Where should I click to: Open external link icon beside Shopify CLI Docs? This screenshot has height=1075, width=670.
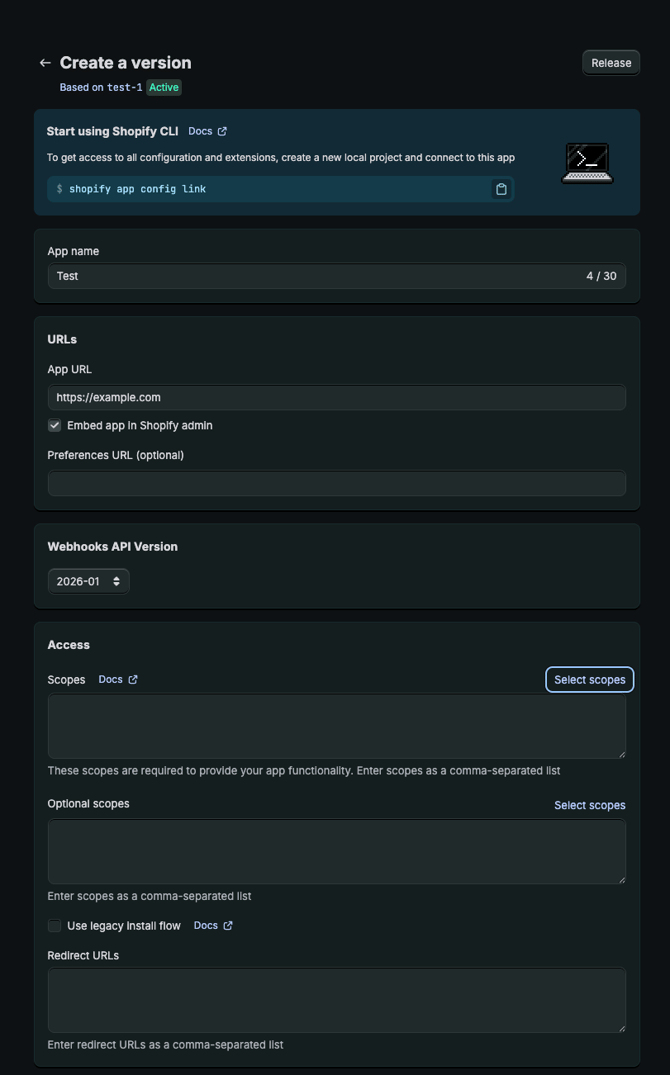click(x=224, y=130)
